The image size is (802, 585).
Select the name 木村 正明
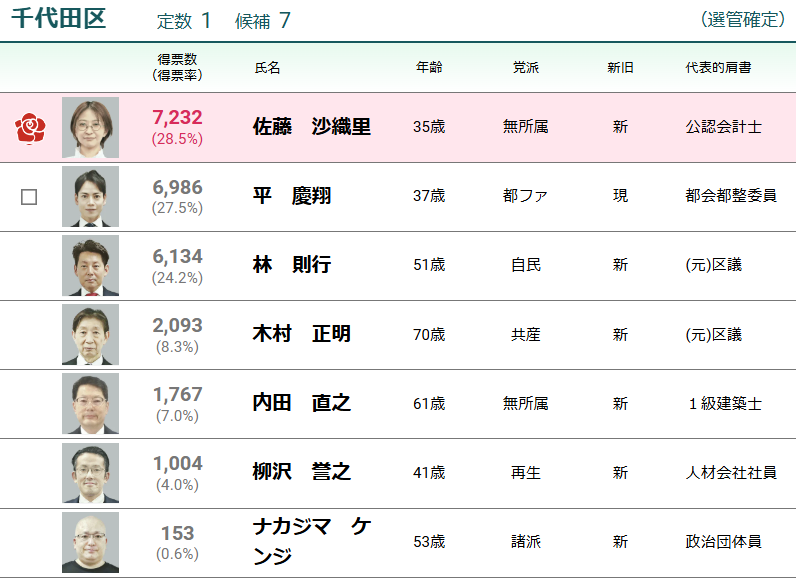302,334
